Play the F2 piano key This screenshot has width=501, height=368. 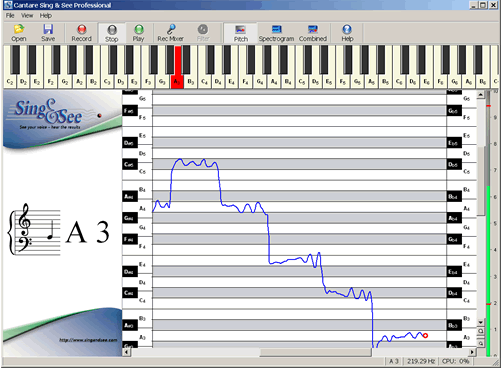(x=51, y=82)
